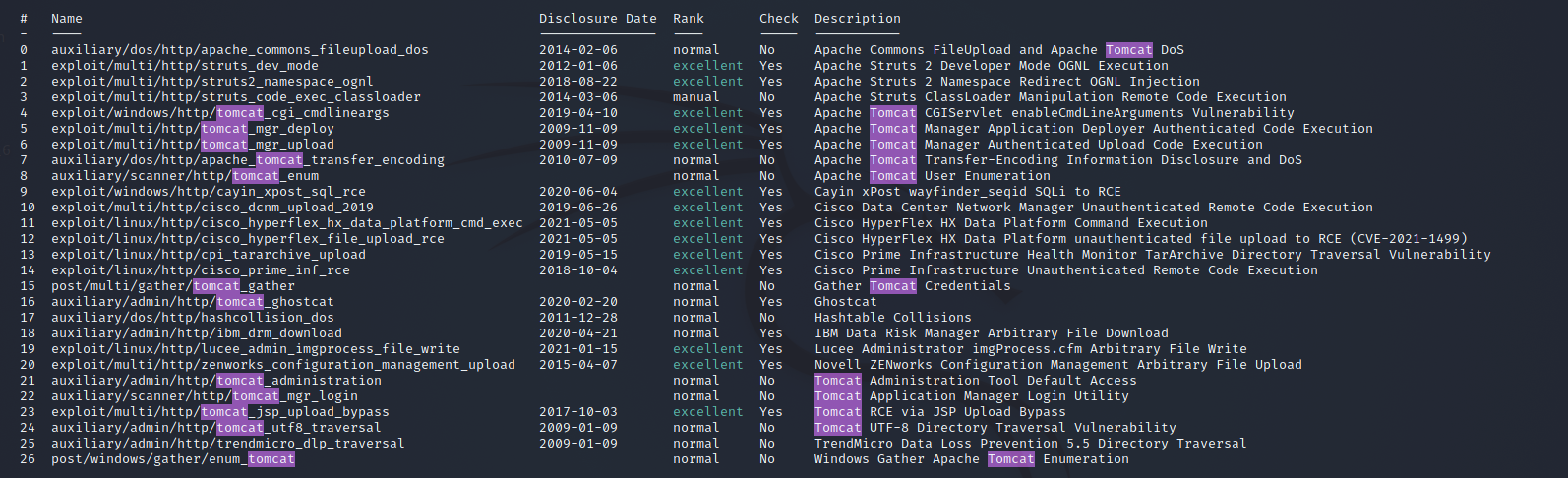Click the description 'Apache Struts 2 Namespace Redirect OGNL Injection'
The height and width of the screenshot is (478, 1568).
(x=1007, y=82)
